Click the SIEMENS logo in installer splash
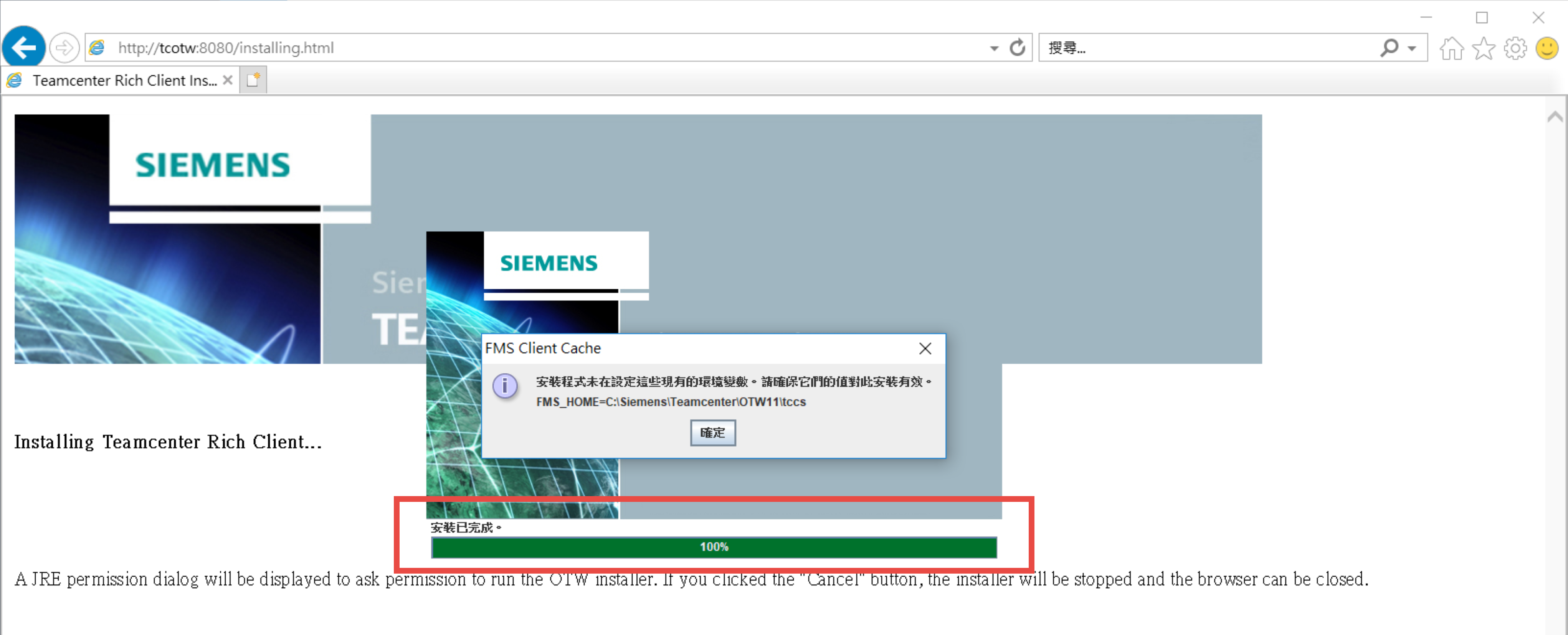Viewport: 1568px width, 635px height. pyautogui.click(x=549, y=263)
